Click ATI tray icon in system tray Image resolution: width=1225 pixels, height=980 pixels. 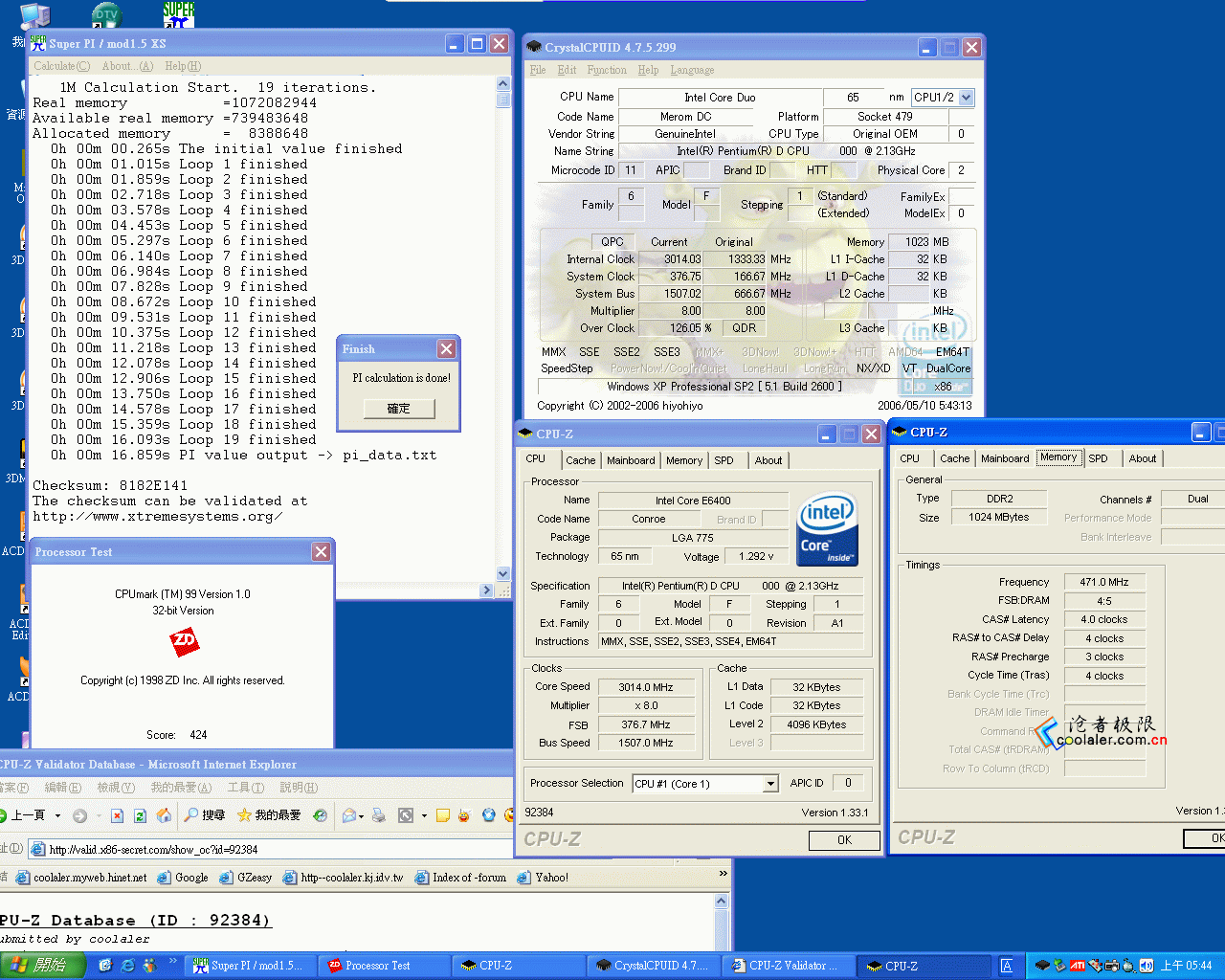pyautogui.click(x=1077, y=966)
